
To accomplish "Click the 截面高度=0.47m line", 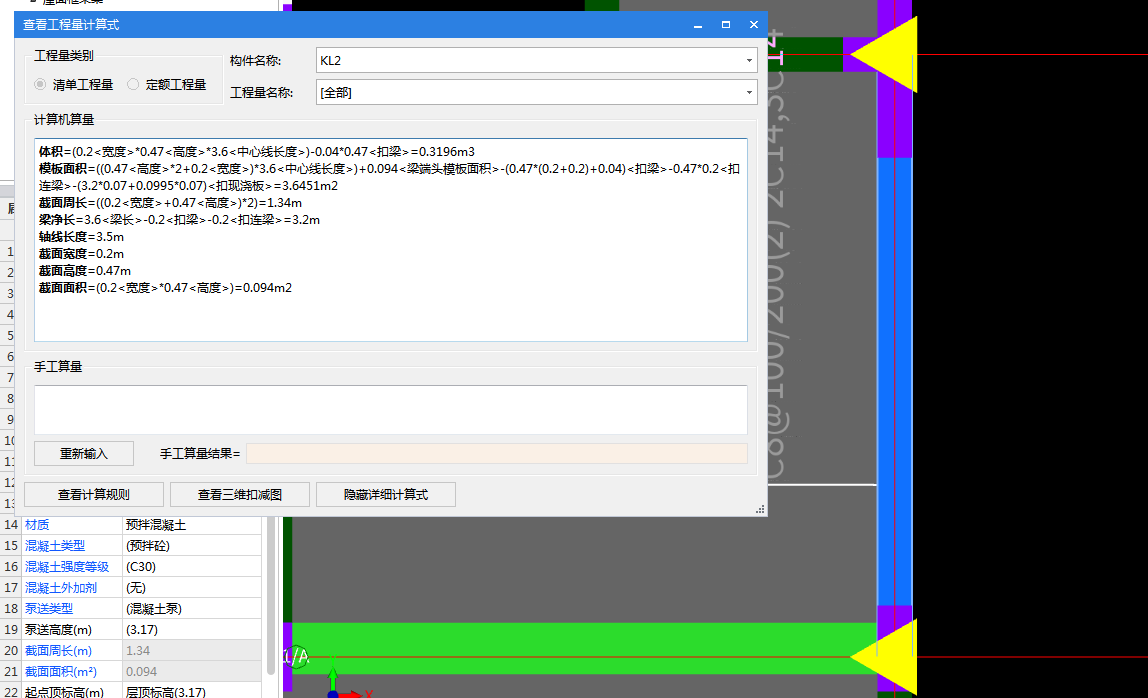I will coord(85,270).
